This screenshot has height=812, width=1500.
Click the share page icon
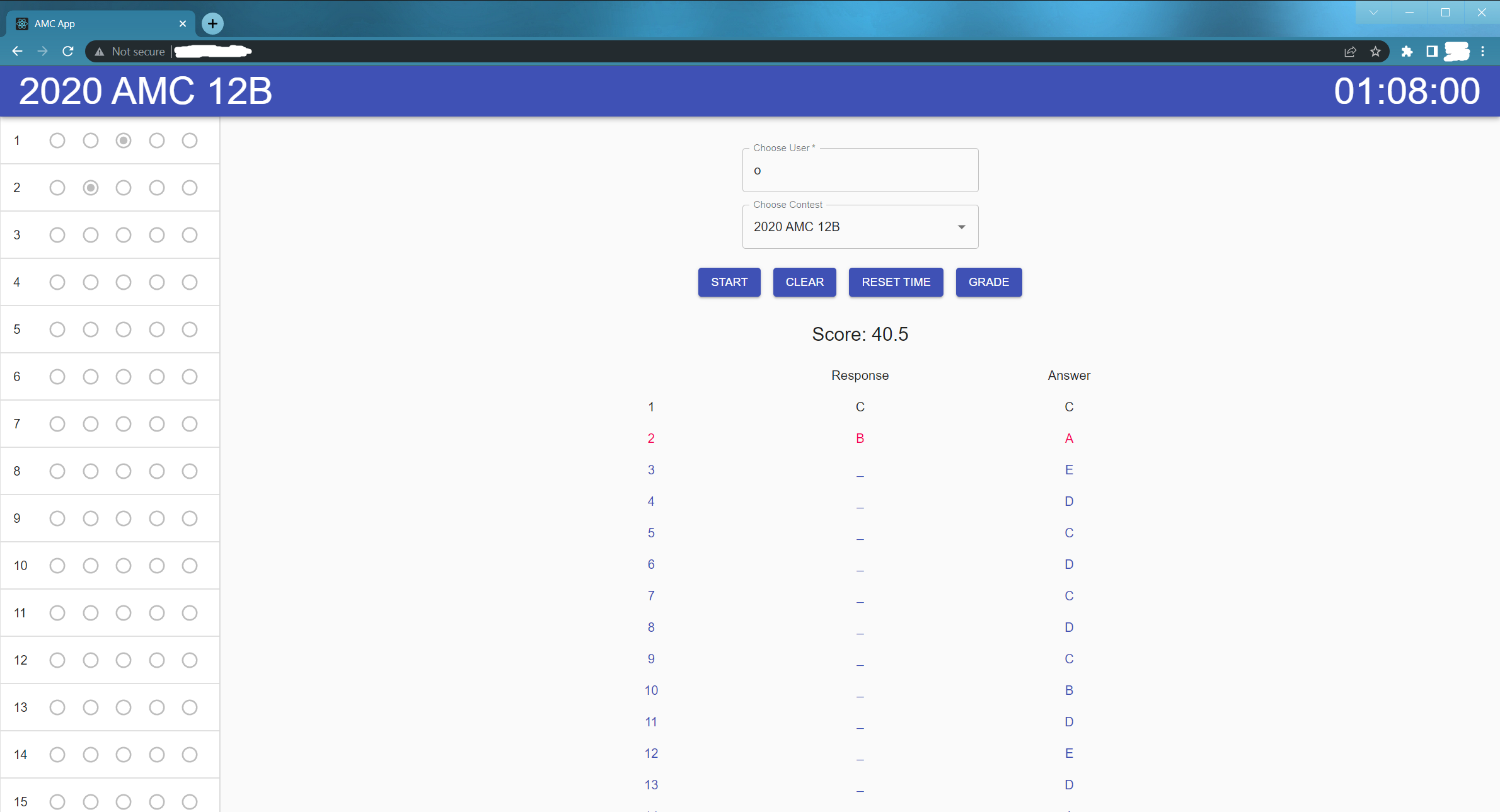click(x=1349, y=52)
